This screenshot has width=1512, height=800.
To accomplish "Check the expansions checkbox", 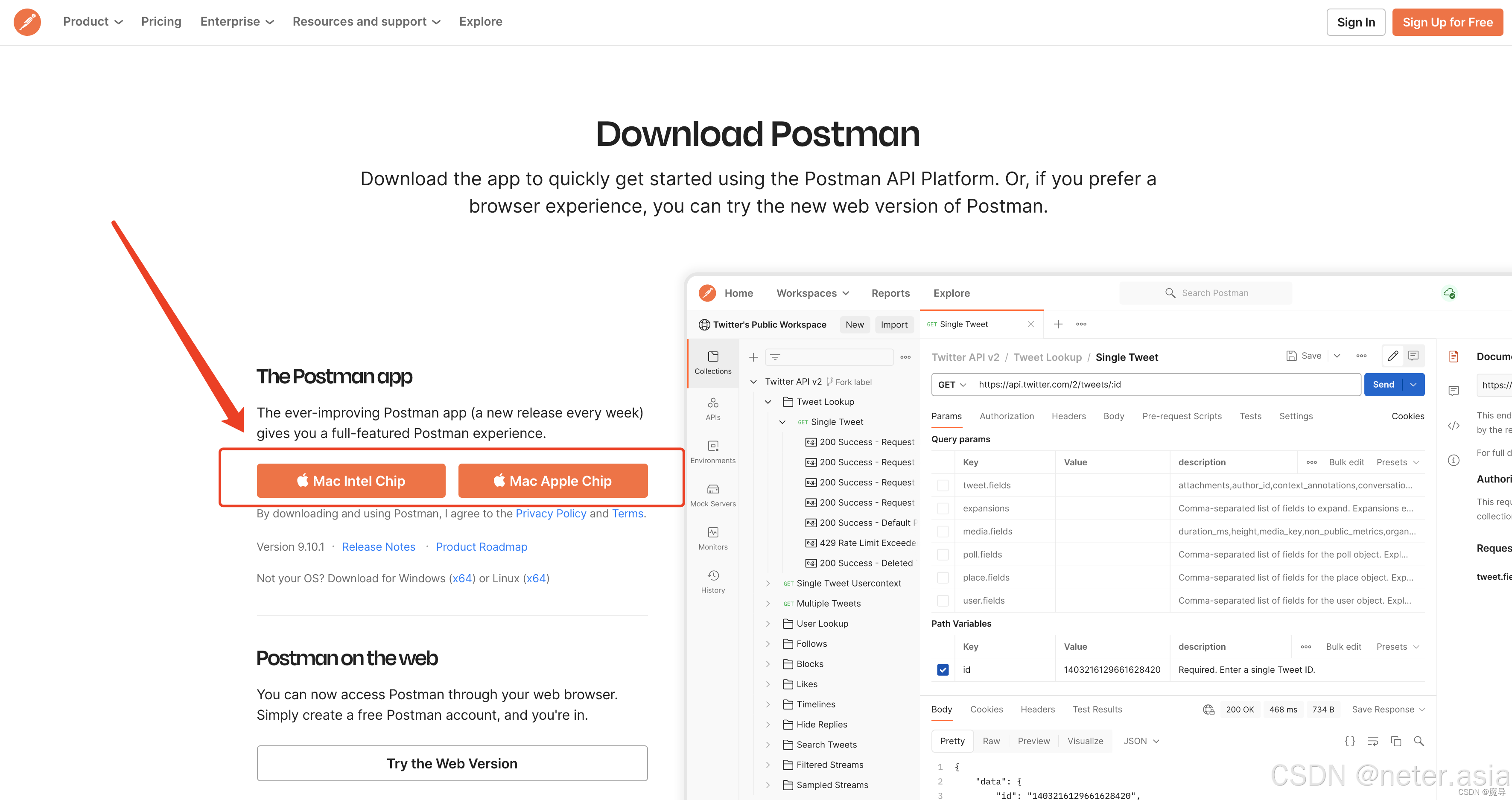I will point(943,508).
